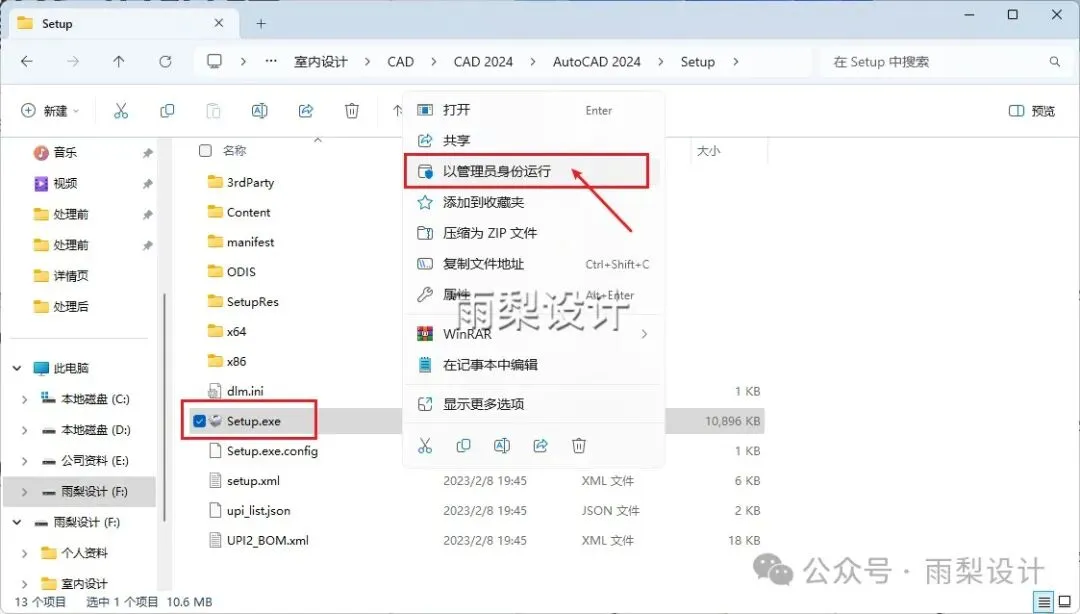This screenshot has width=1080, height=614.
Task: Select Add to Favorites (添加到收藏夹)
Action: [x=533, y=203]
